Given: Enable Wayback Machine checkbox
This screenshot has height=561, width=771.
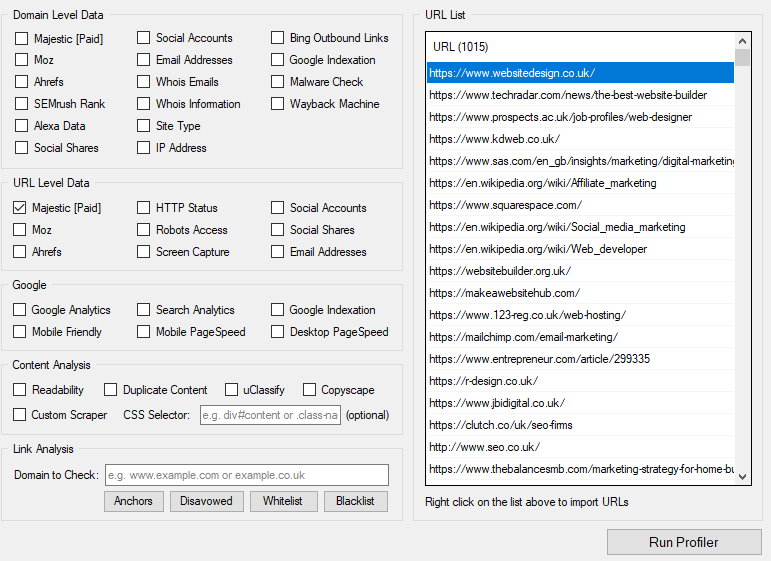Looking at the screenshot, I should tap(277, 104).
